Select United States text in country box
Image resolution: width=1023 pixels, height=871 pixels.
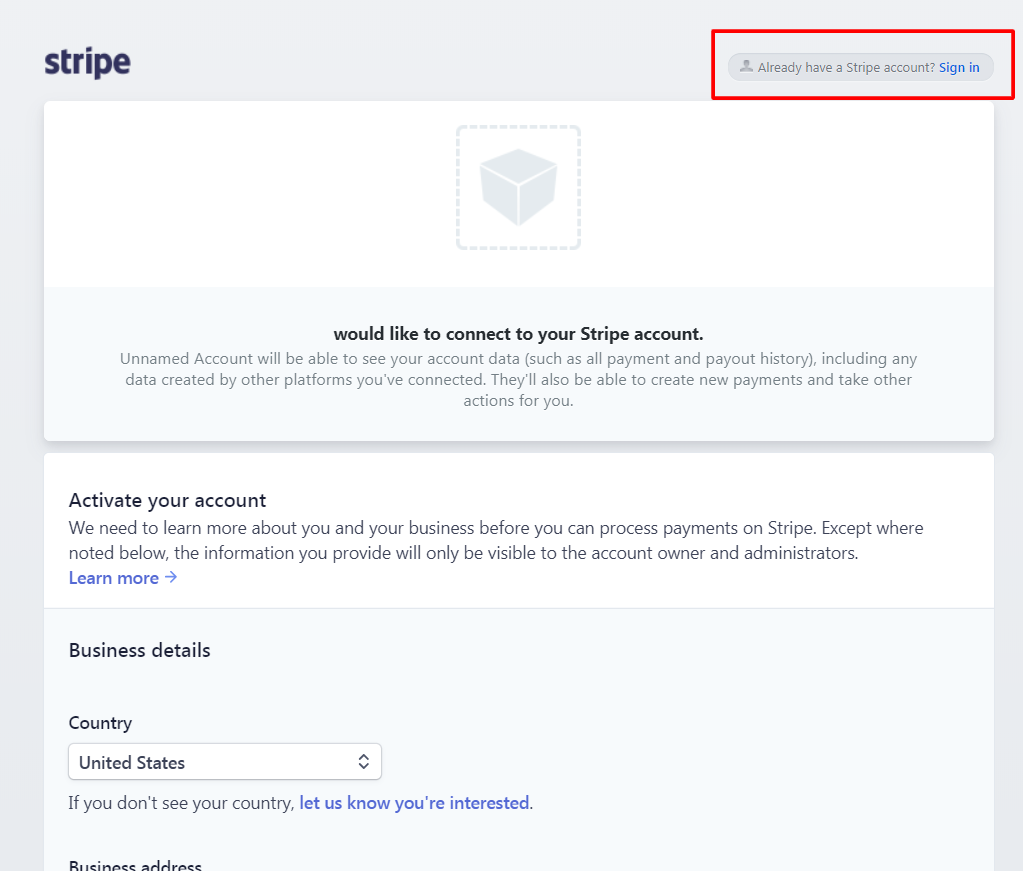coord(132,763)
